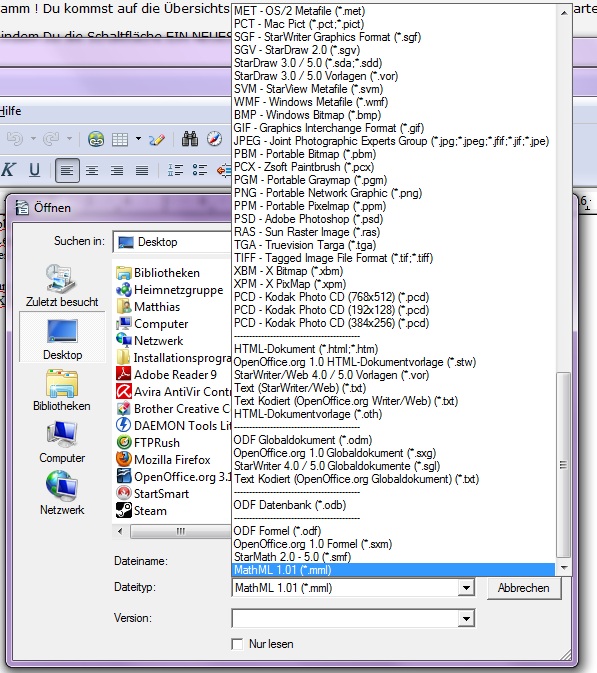597x673 pixels.
Task: Click the Undo icon in the toolbar
Action: (15, 139)
